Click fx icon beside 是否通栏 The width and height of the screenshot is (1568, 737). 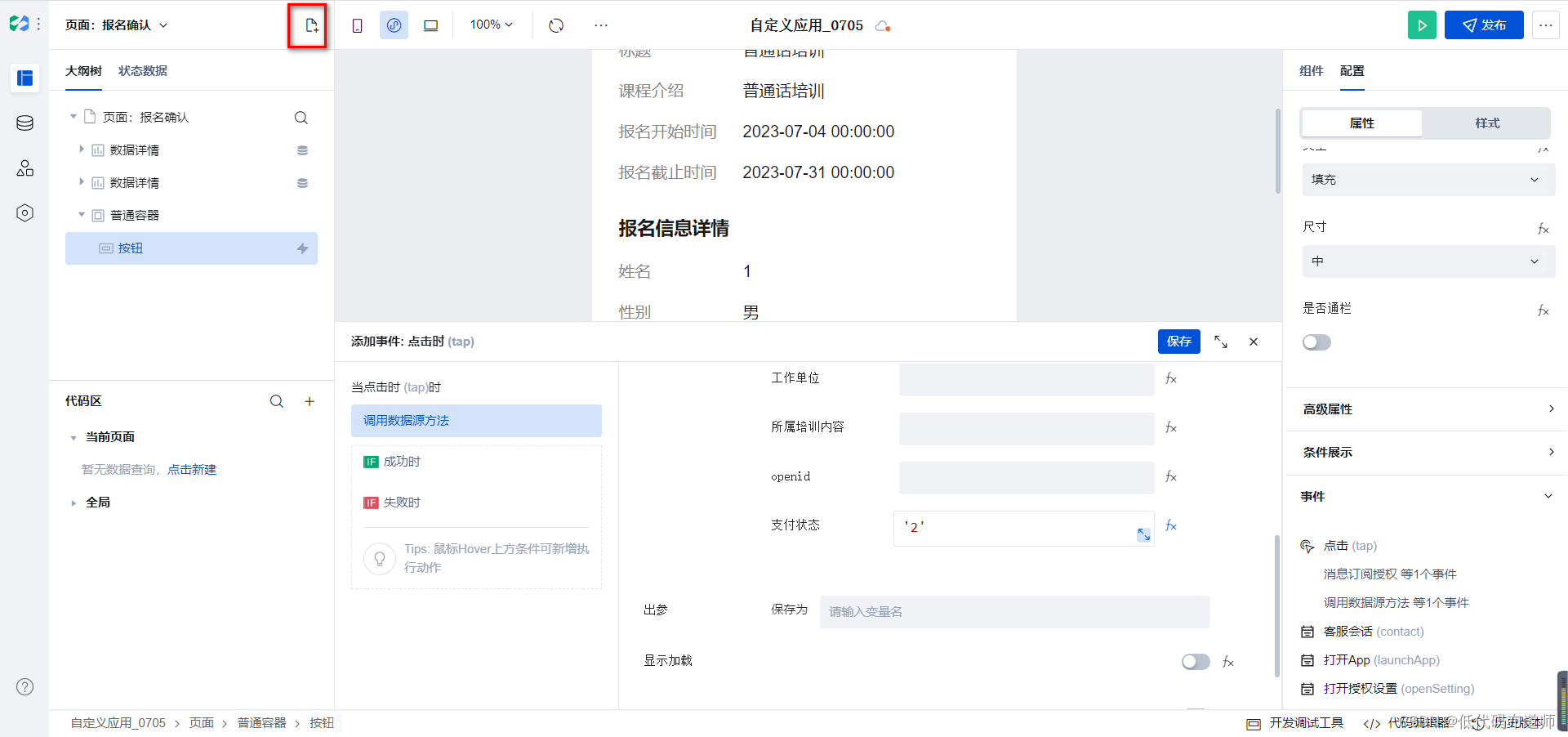tap(1543, 310)
